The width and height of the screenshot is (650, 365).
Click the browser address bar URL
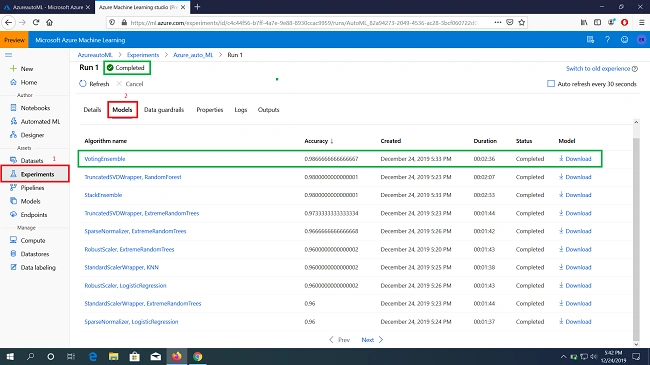(x=304, y=22)
